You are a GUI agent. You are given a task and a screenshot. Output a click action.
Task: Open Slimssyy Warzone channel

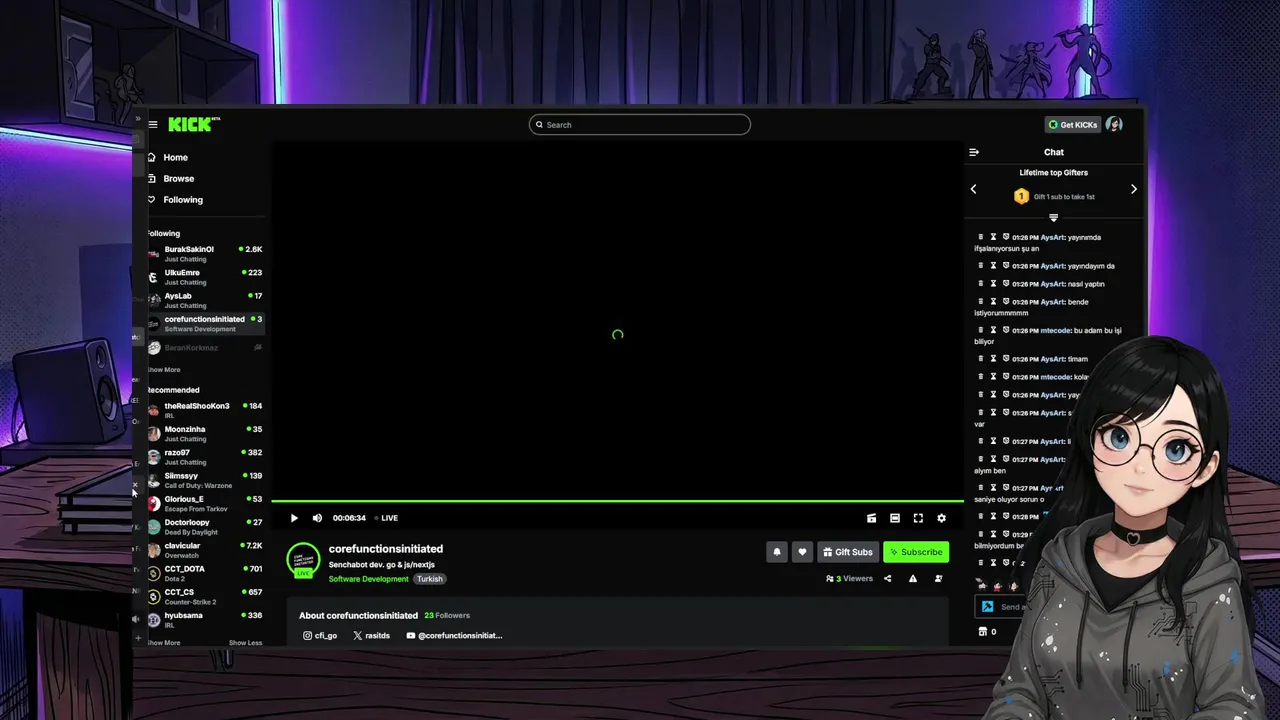pos(205,480)
